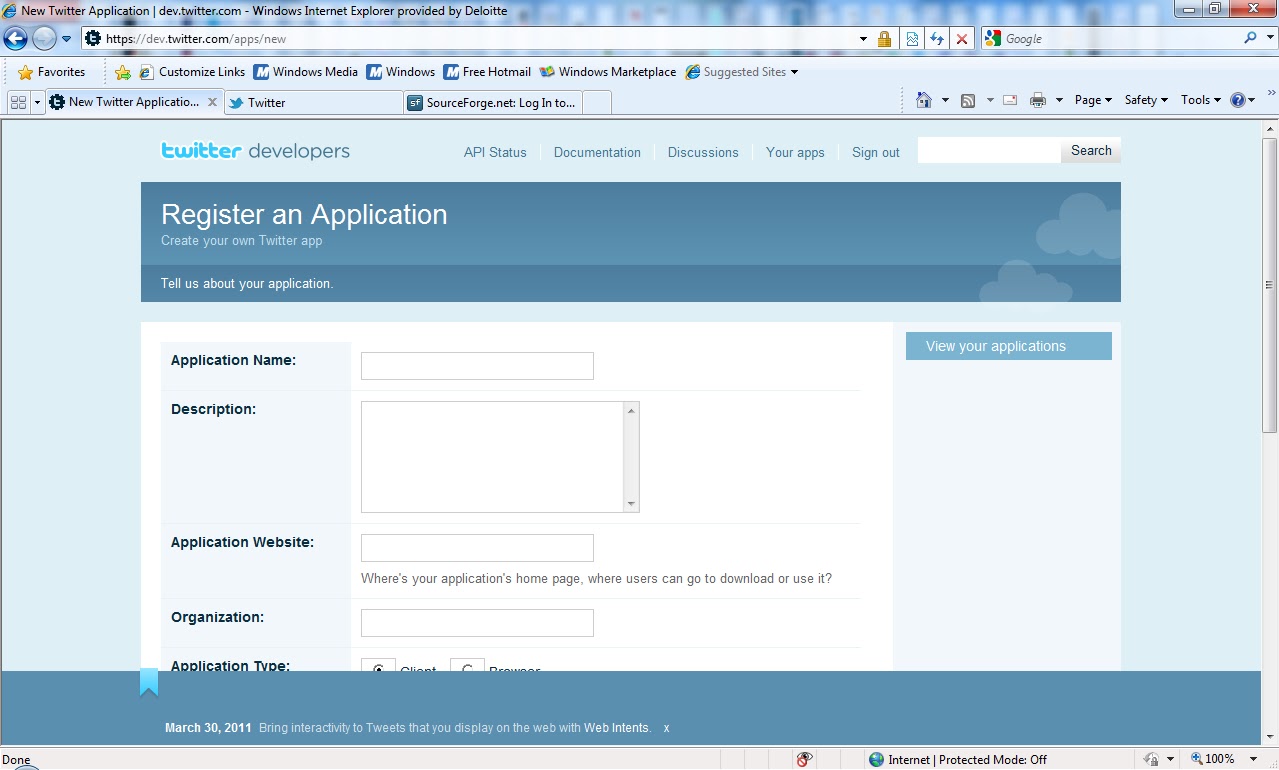Focus the Organization field

(x=477, y=623)
